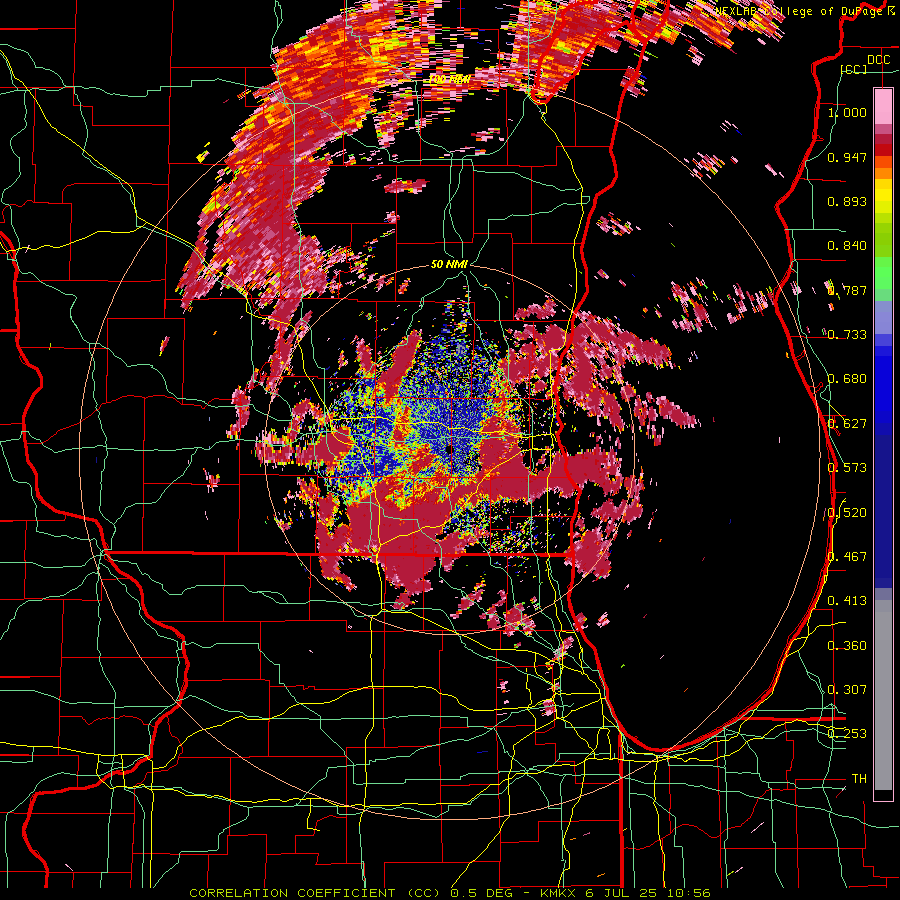Click the 0.360 scale value
900x900 pixels.
(847, 645)
